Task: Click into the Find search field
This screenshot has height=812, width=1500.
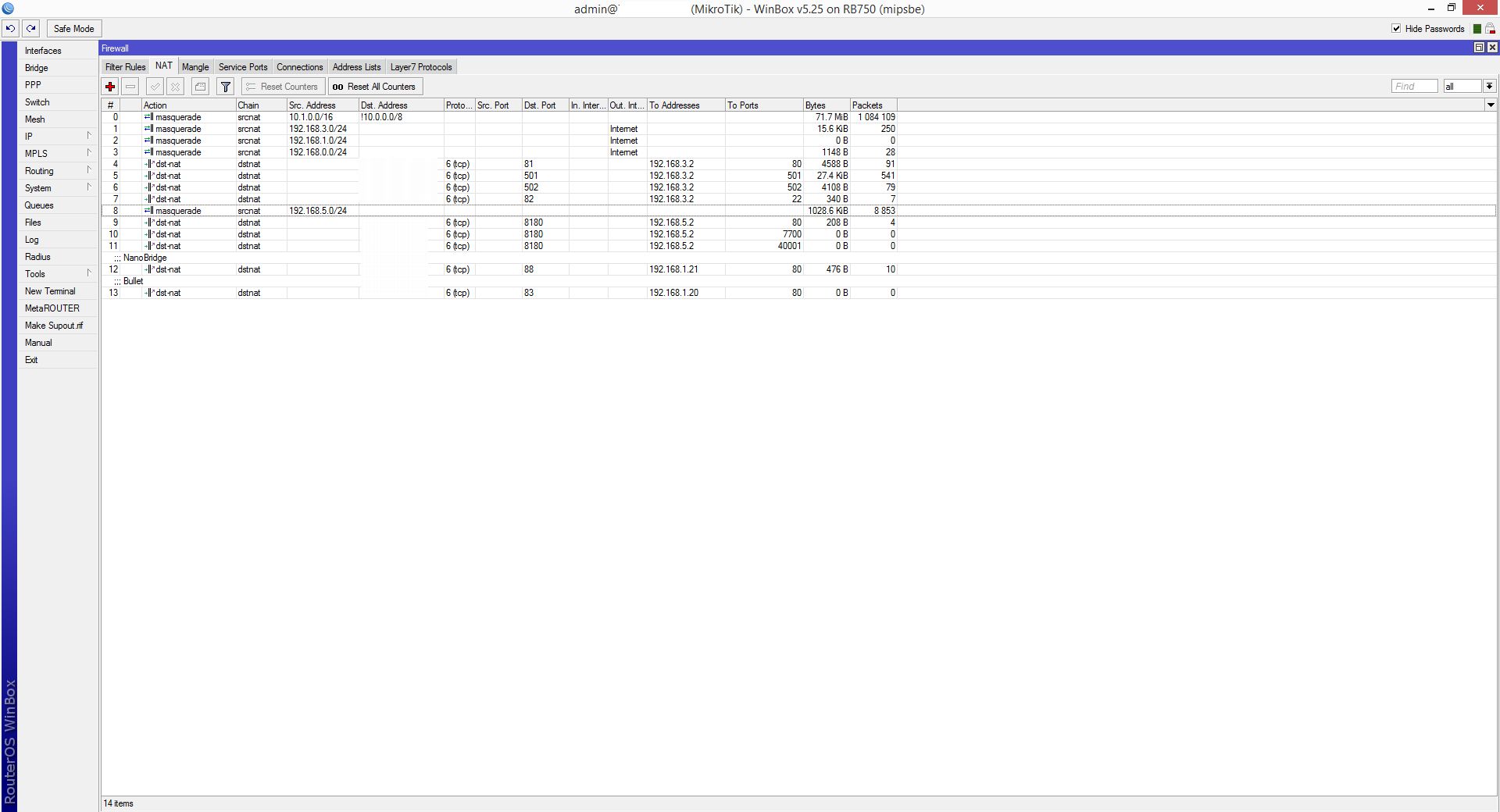Action: tap(1414, 87)
